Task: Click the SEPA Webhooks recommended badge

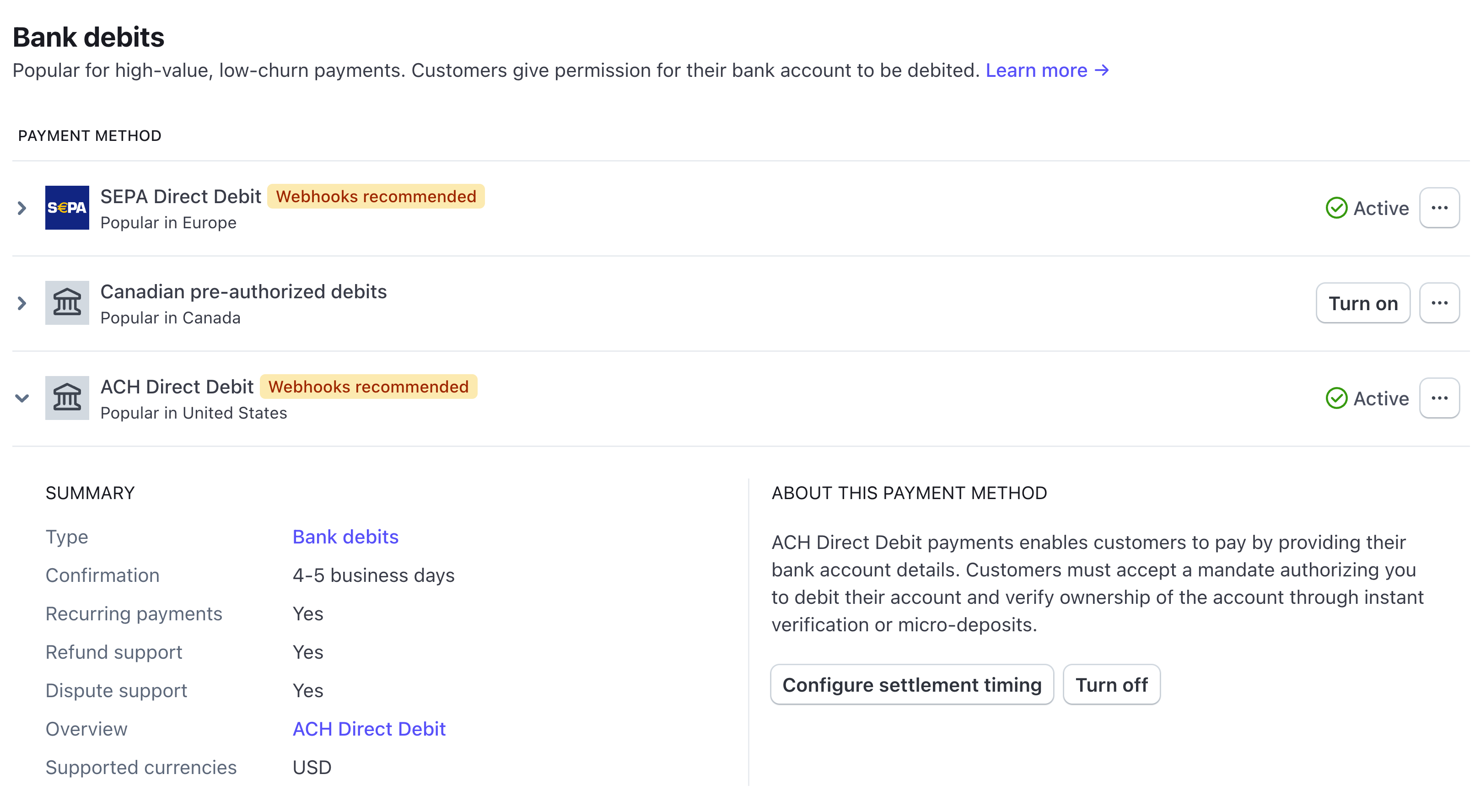Action: 376,196
